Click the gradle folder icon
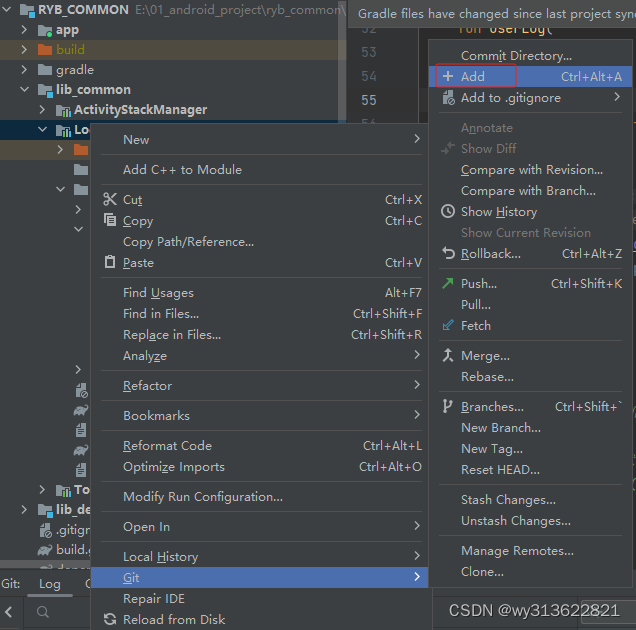Screen dimensions: 636x630 [x=45, y=70]
